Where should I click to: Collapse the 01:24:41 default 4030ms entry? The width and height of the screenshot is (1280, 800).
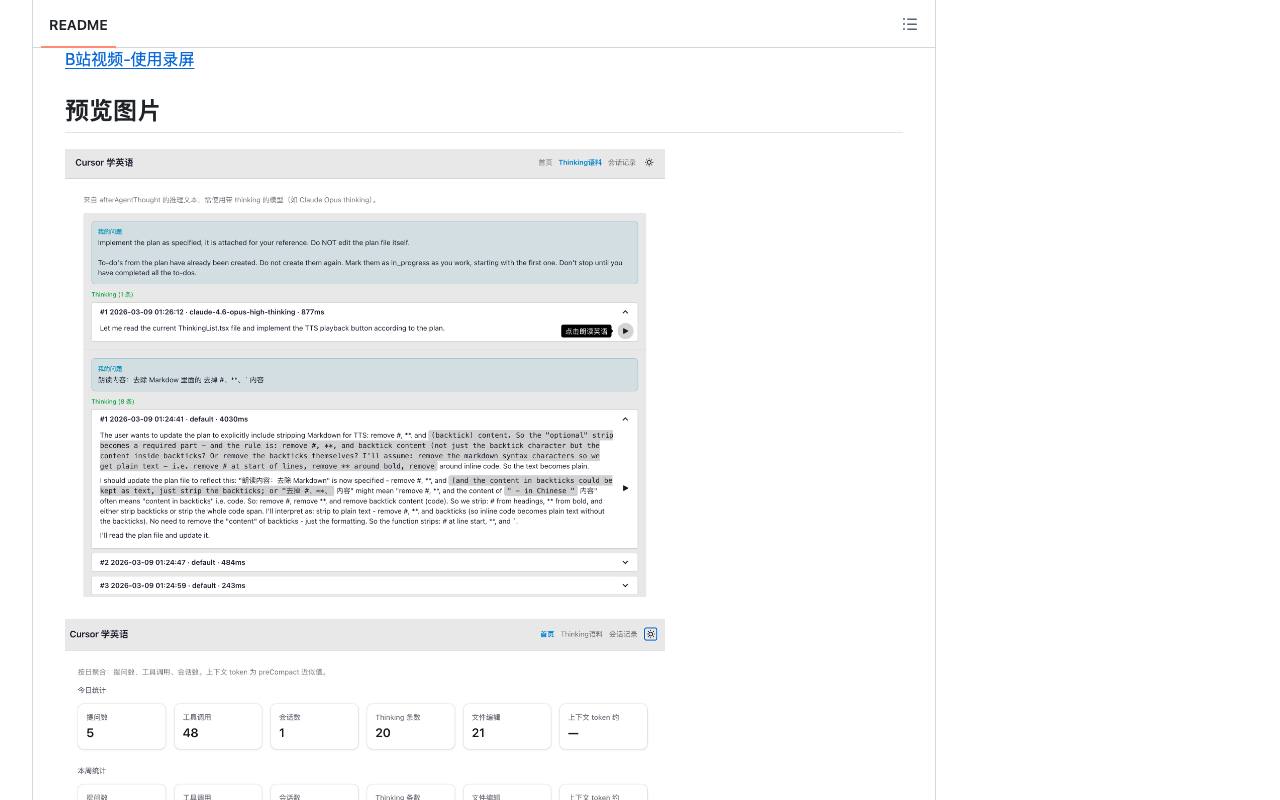pos(626,419)
